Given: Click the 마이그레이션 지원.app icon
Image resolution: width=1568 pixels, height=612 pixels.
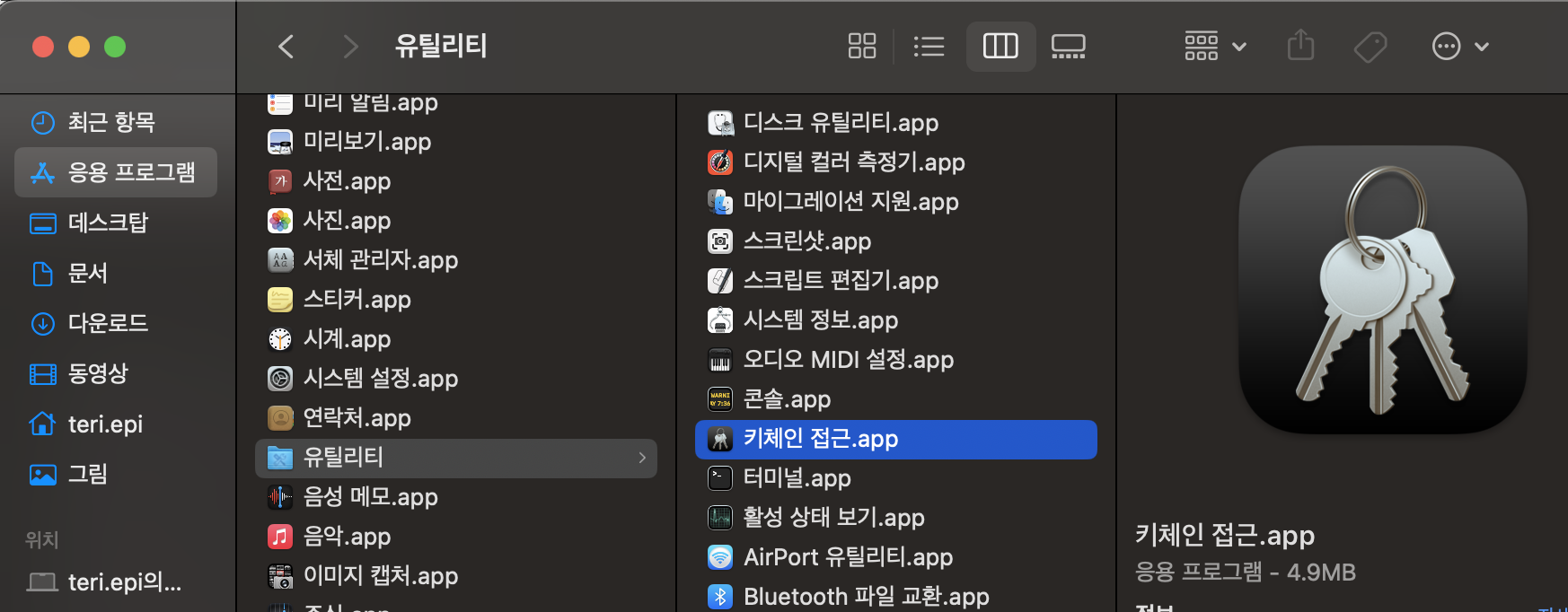Looking at the screenshot, I should click(720, 202).
